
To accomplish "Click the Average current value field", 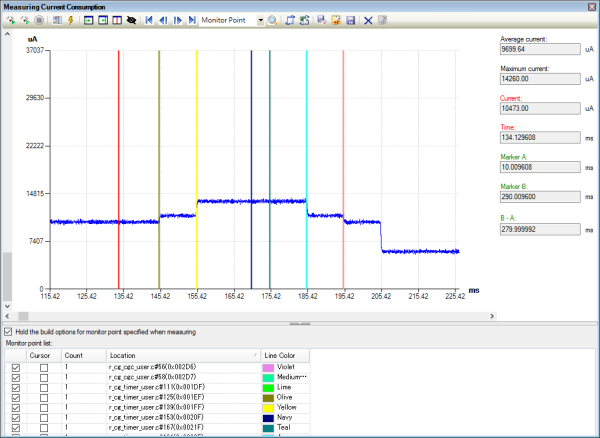I will [x=538, y=47].
